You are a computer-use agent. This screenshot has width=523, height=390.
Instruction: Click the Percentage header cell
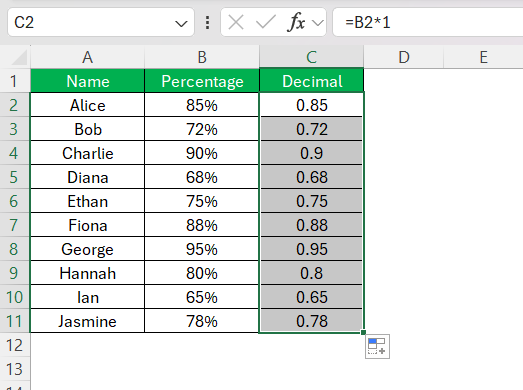click(x=202, y=81)
